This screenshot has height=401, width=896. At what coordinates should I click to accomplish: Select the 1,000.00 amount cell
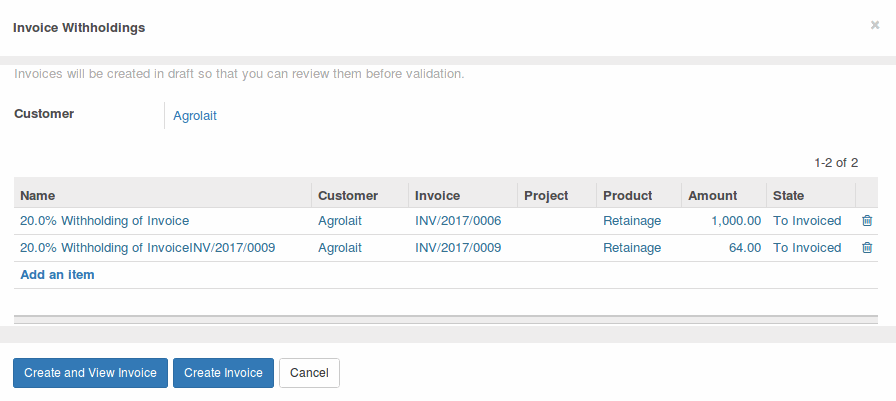click(723, 220)
